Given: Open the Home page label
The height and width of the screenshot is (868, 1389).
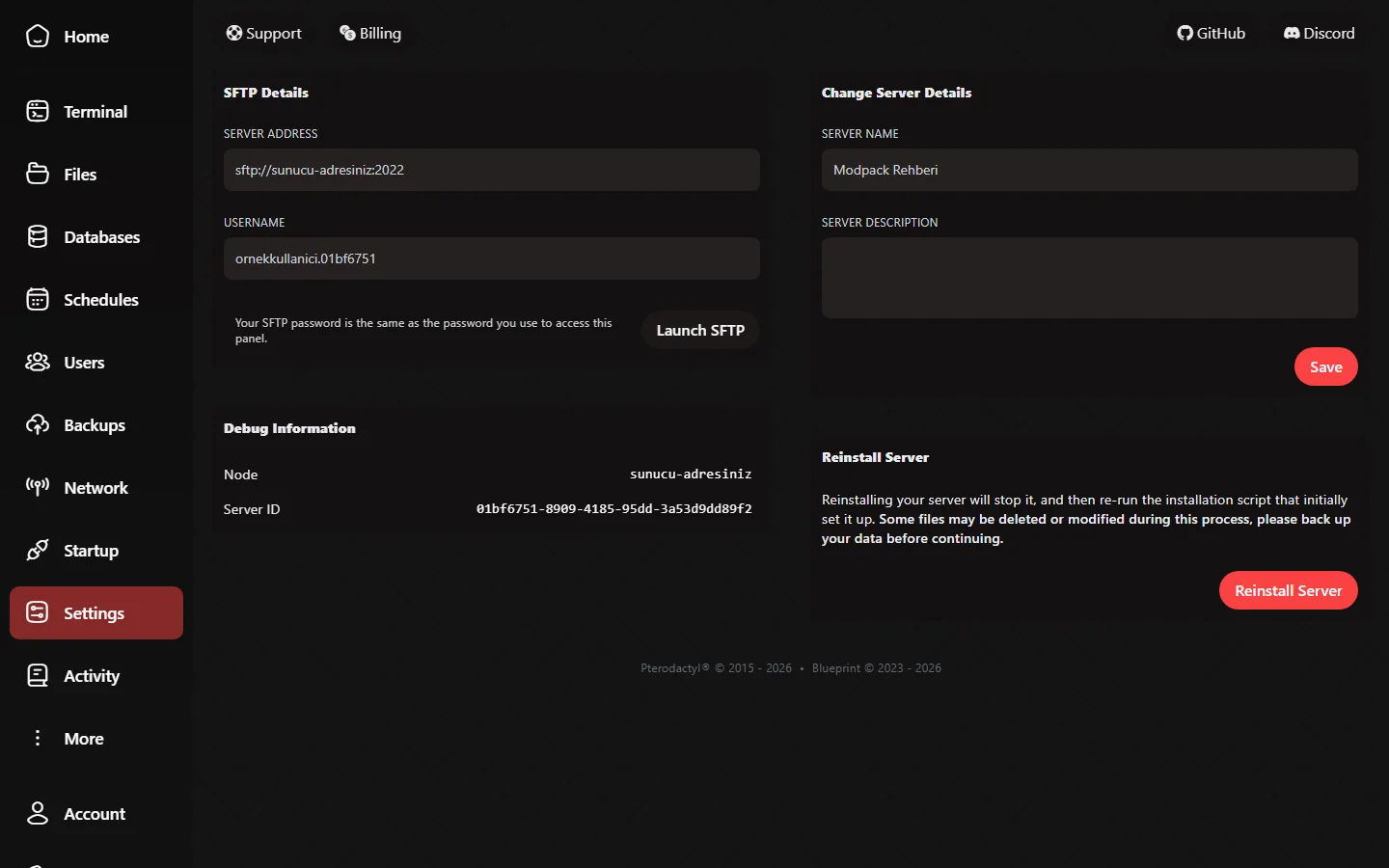Looking at the screenshot, I should (x=86, y=37).
